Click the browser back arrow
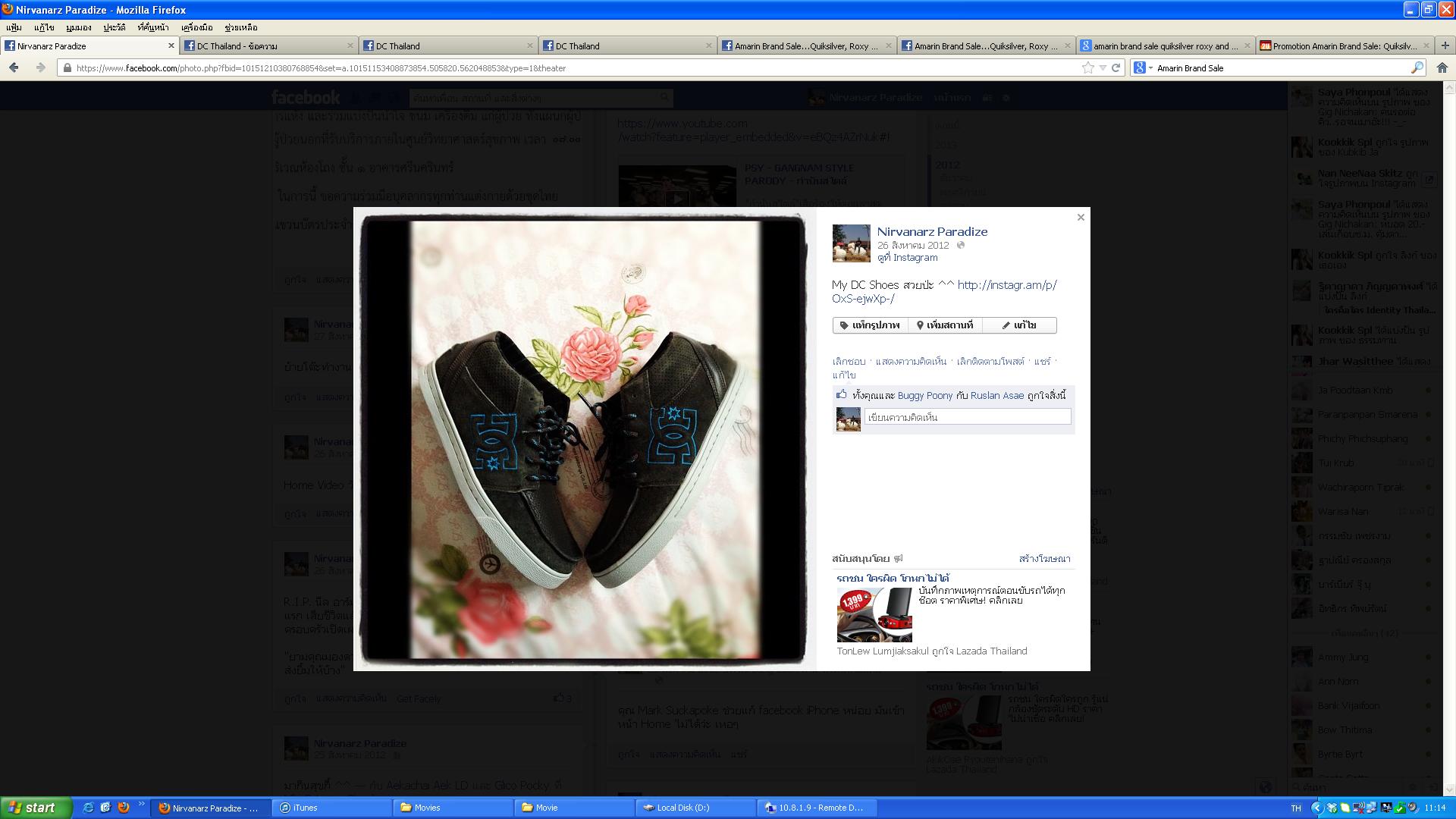Screen dimensions: 1456x819 (14, 68)
